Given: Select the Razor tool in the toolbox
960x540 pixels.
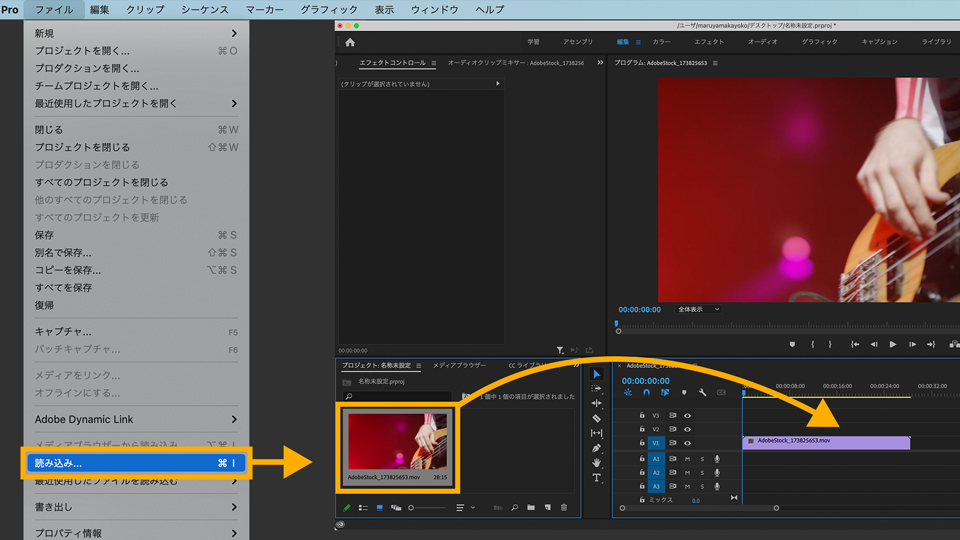Looking at the screenshot, I should pyautogui.click(x=597, y=418).
